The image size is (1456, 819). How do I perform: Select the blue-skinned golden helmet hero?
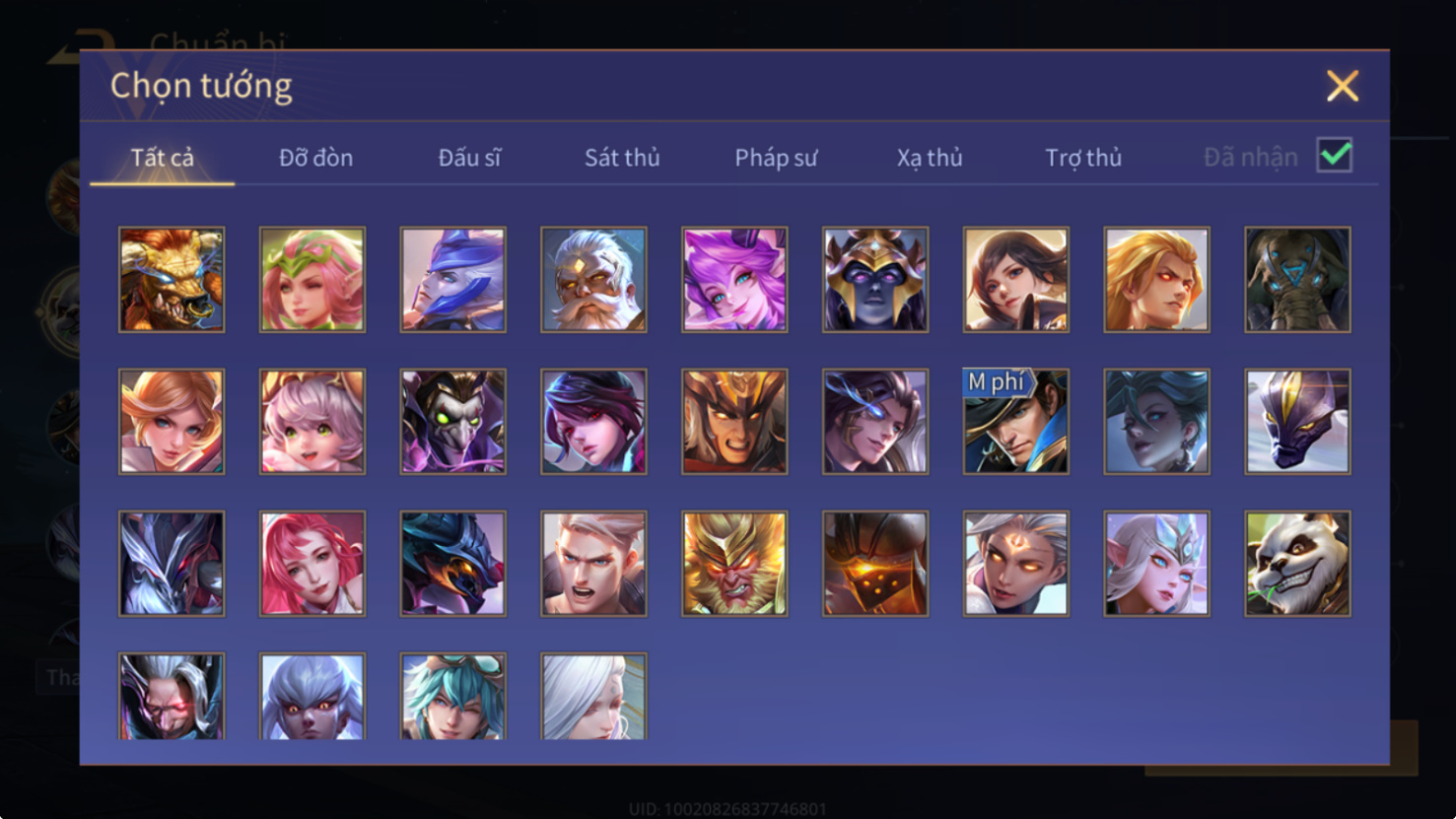875,280
